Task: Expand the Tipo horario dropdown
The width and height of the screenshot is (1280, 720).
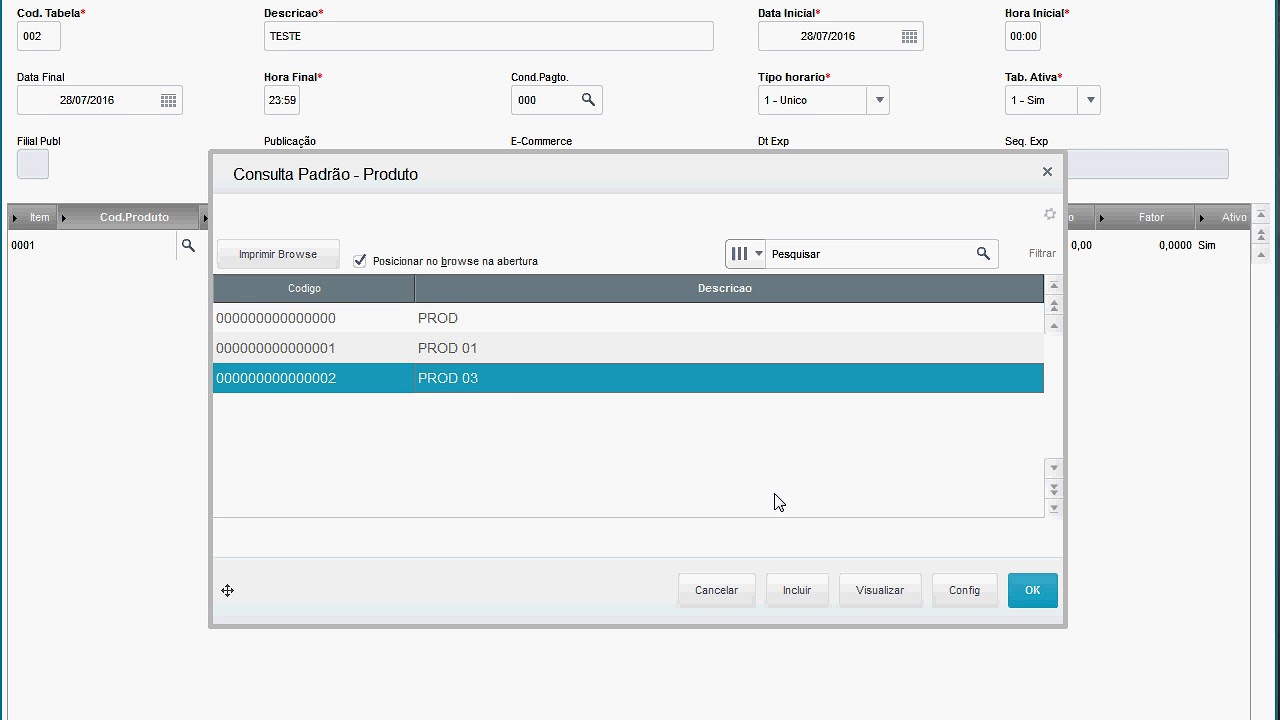Action: pyautogui.click(x=878, y=100)
